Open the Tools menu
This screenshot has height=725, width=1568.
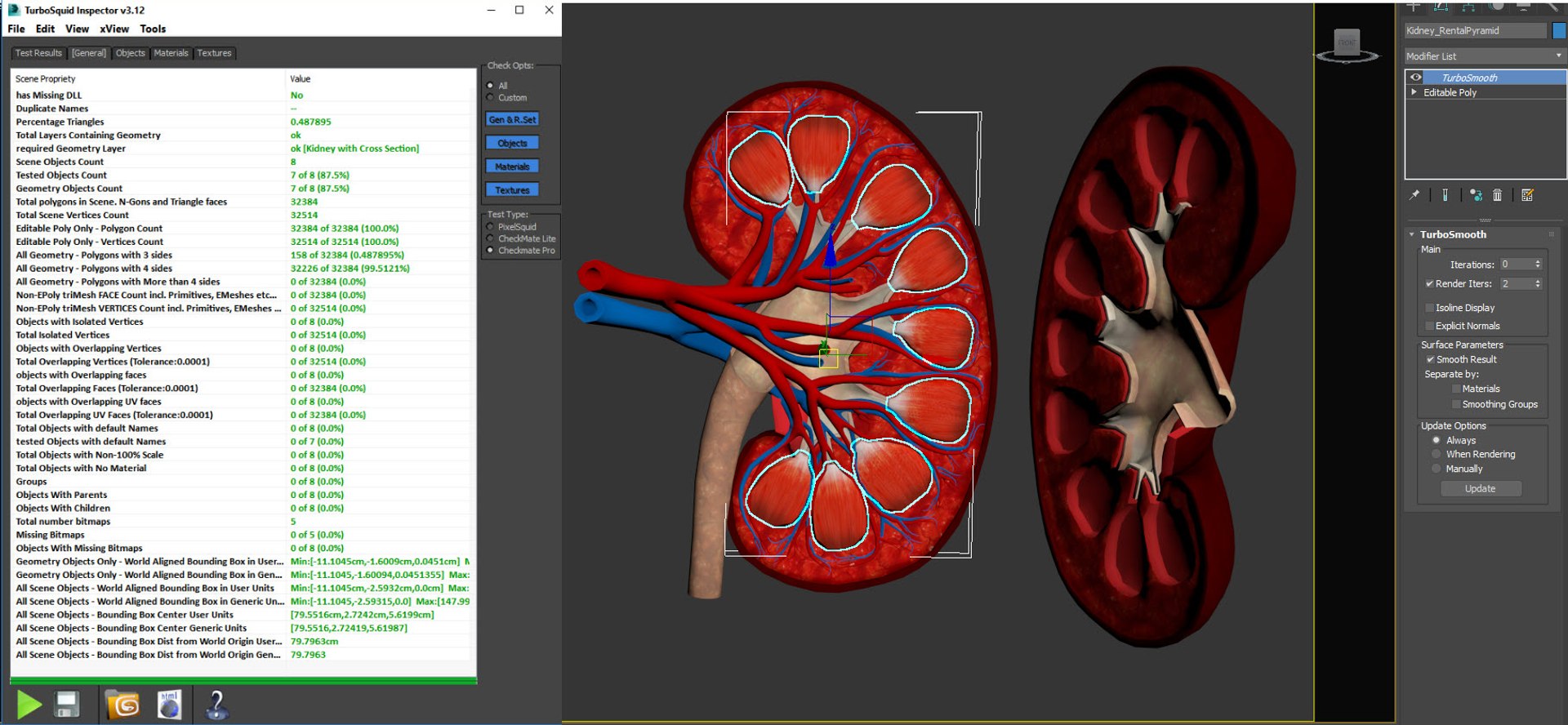[153, 29]
